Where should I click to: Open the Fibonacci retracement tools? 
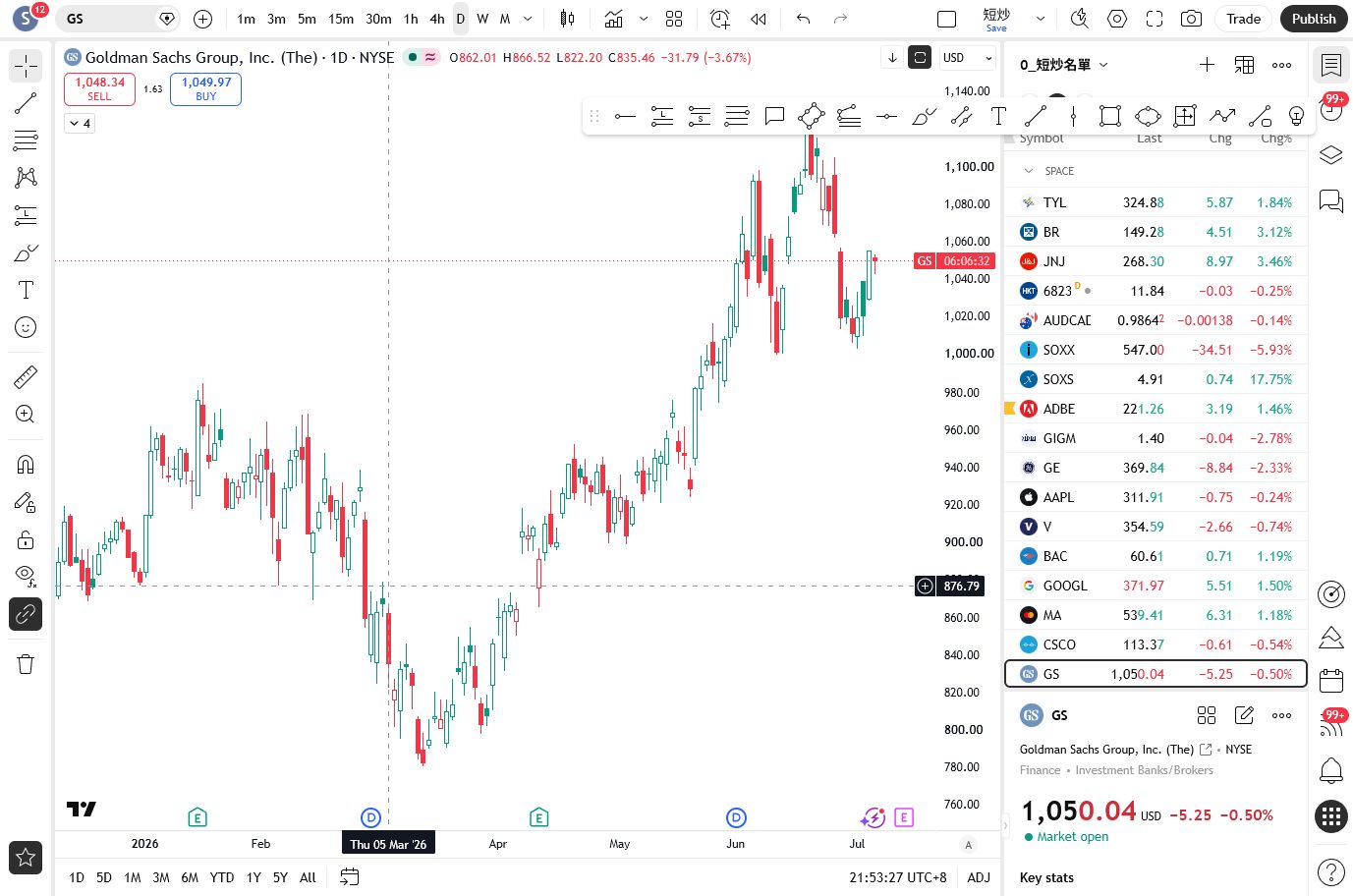click(26, 140)
